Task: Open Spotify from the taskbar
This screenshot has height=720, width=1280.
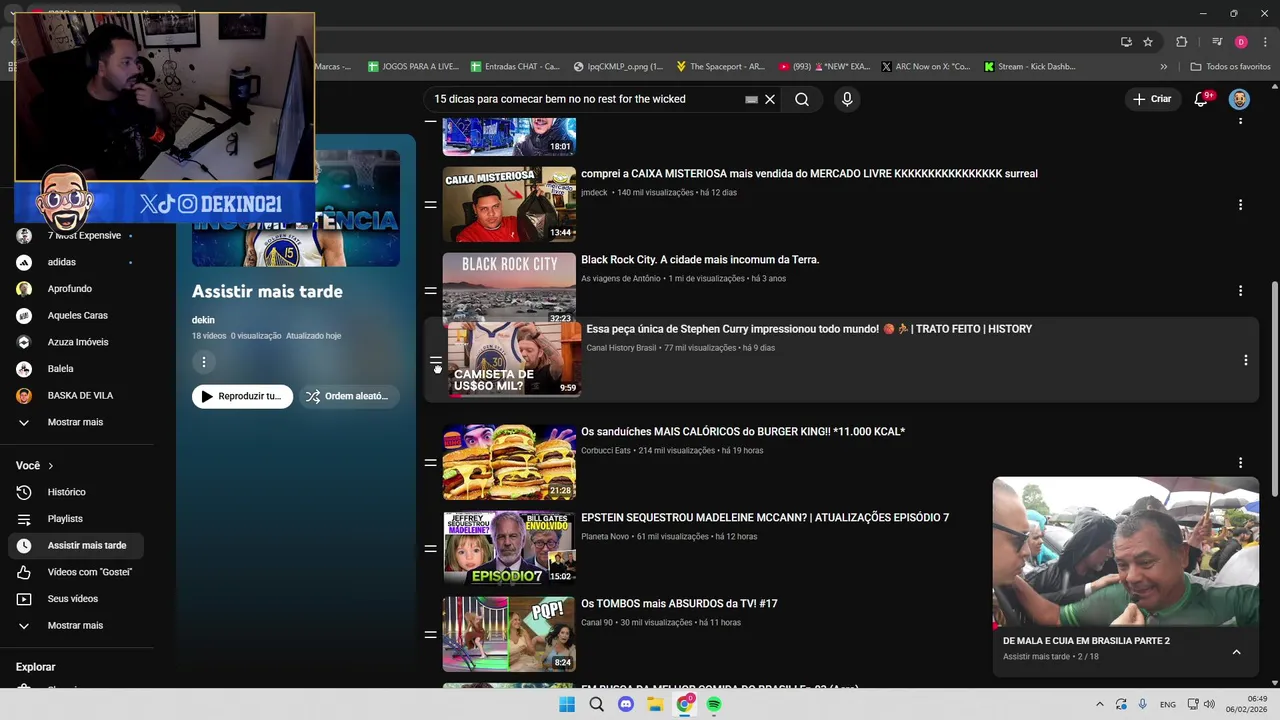Action: 714,704
